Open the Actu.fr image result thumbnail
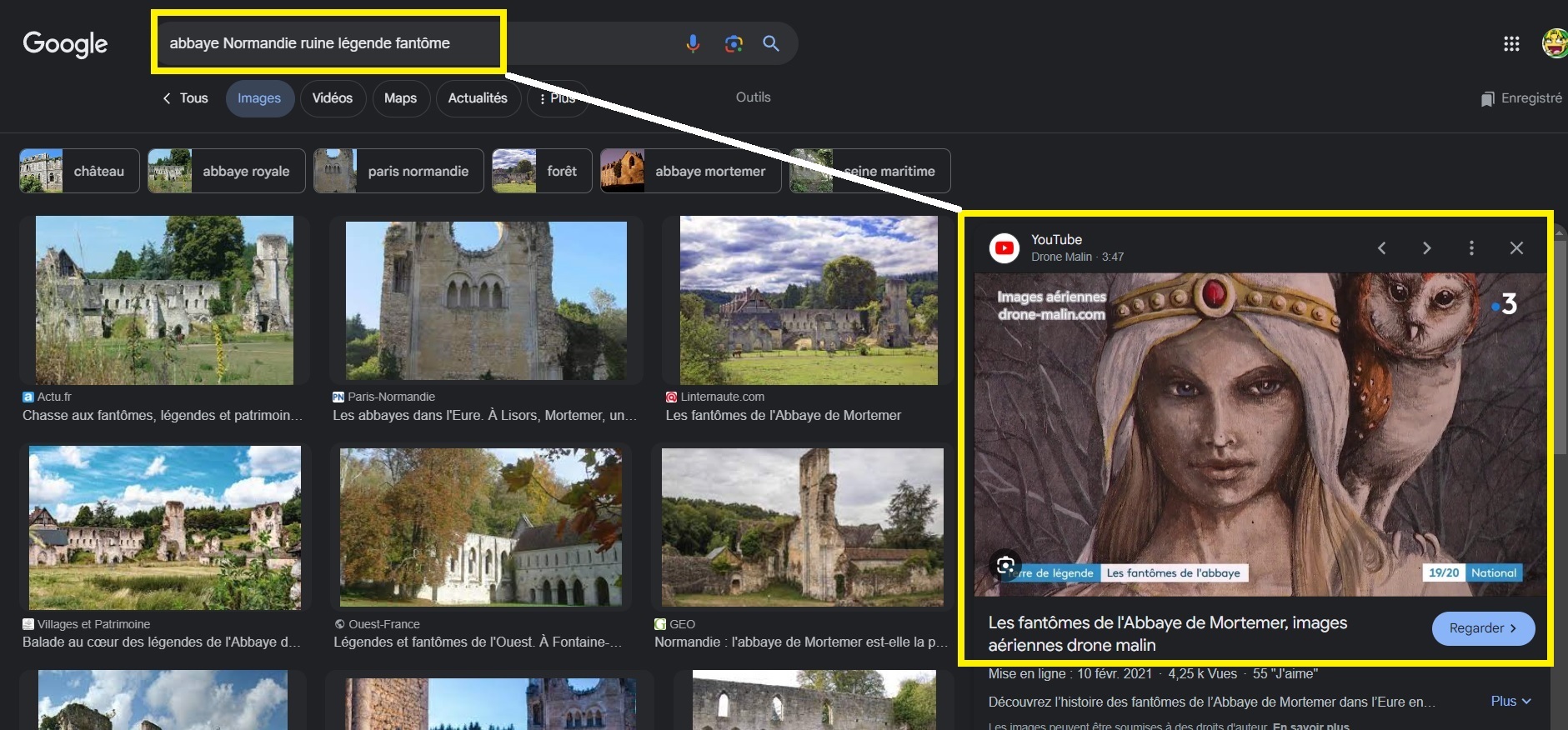Screen dimensions: 1568x730 tap(164, 300)
